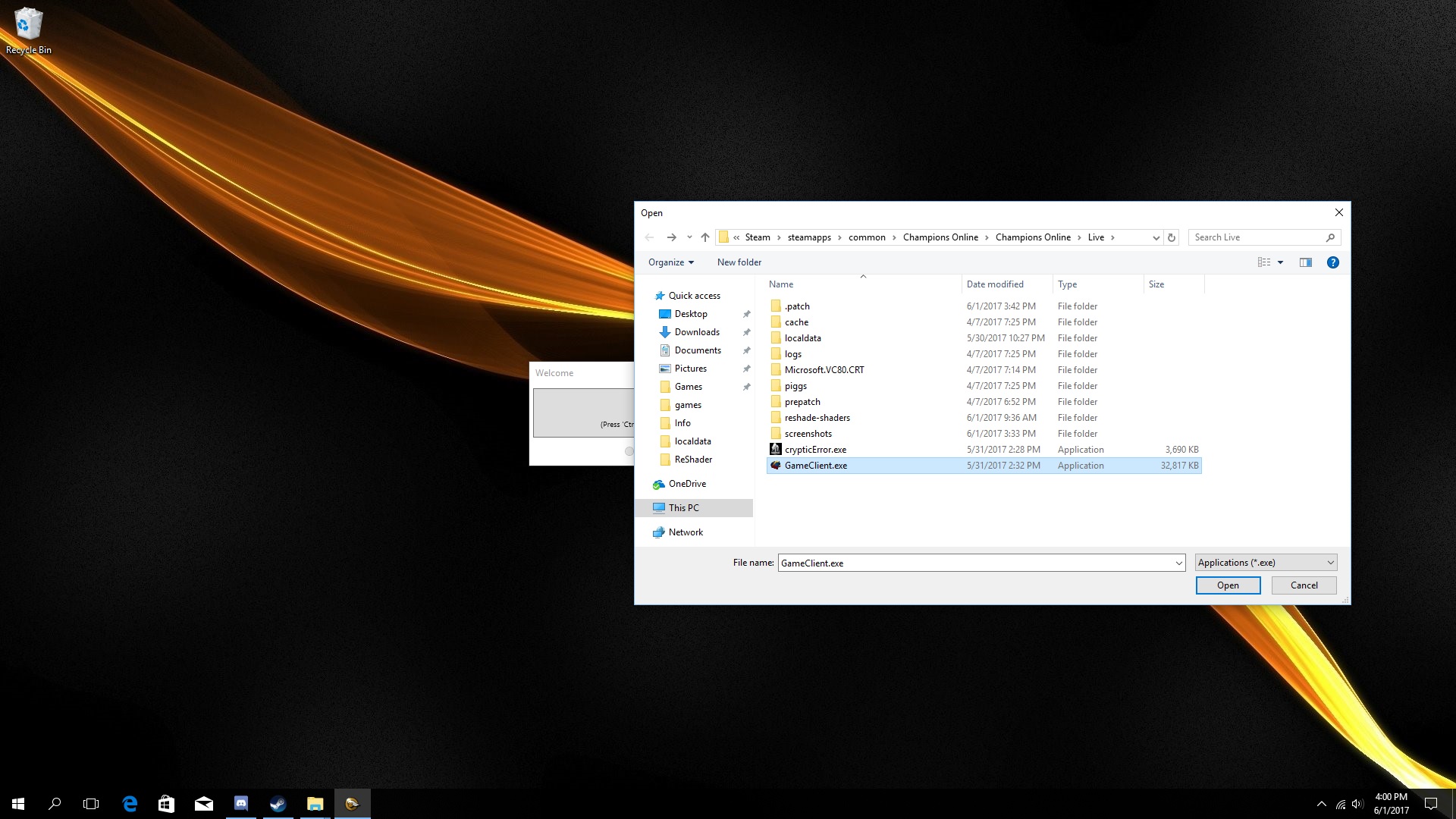This screenshot has height=819, width=1456.
Task: Open Steam from the taskbar
Action: tap(278, 804)
